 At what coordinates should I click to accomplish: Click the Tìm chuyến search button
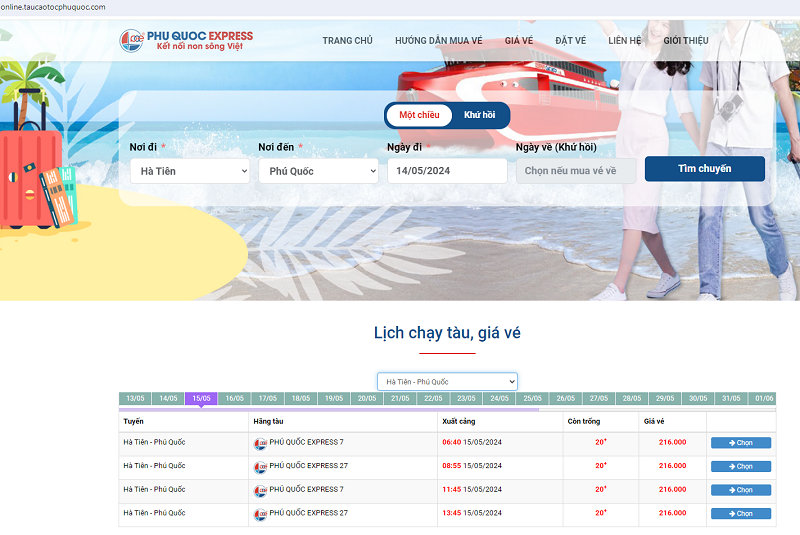tap(705, 169)
